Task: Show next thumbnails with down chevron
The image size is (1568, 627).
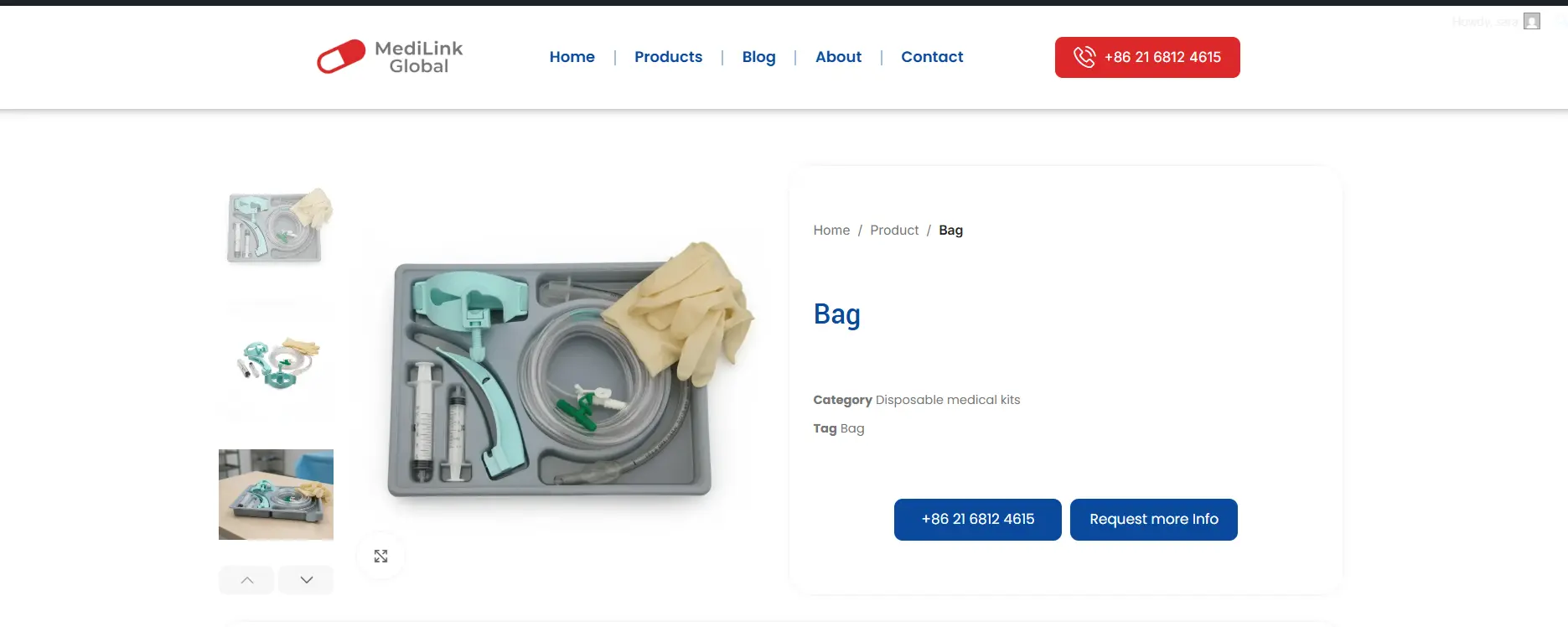Action: click(306, 580)
